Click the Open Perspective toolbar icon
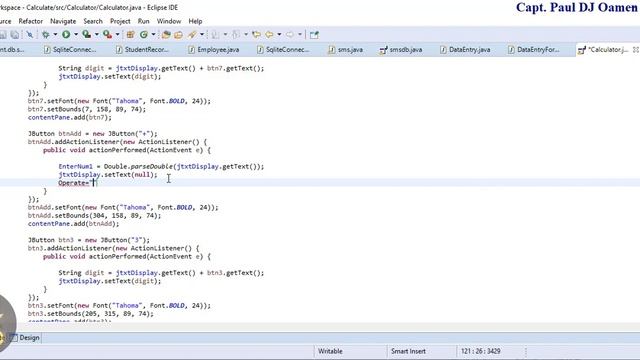Screen dimensions: 640x360 (x=314, y=35)
